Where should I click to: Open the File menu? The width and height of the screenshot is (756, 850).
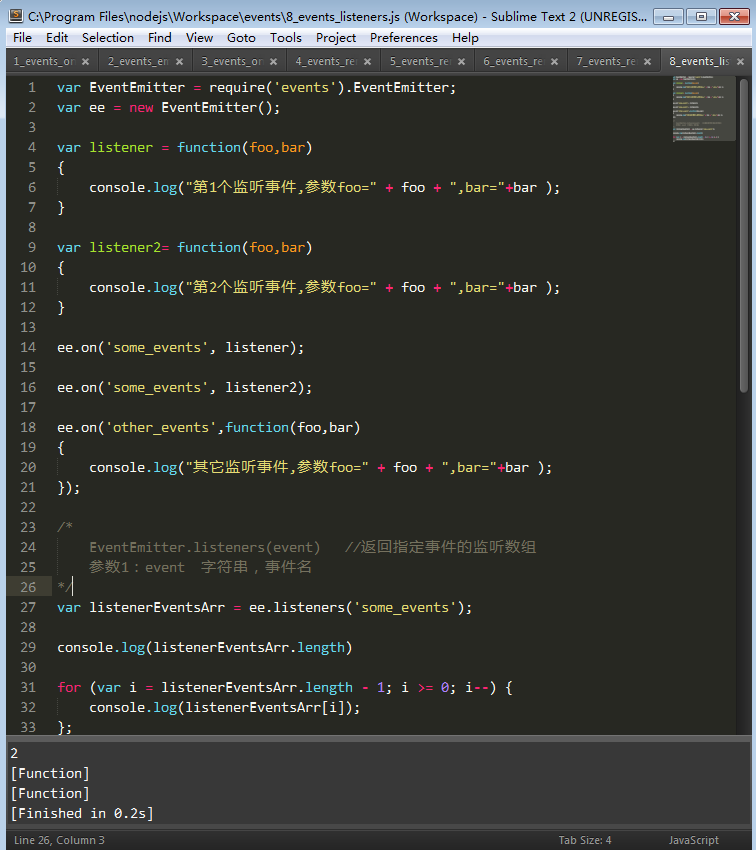pyautogui.click(x=22, y=38)
